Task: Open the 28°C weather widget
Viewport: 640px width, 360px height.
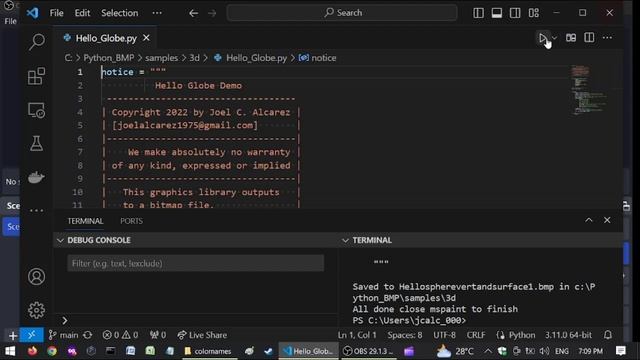Action: (x=455, y=351)
